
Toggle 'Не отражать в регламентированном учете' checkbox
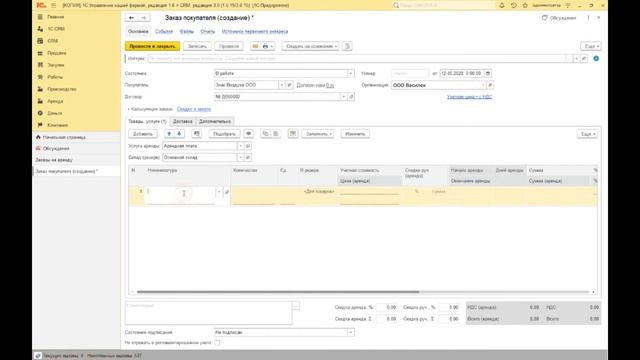pyautogui.click(x=217, y=343)
